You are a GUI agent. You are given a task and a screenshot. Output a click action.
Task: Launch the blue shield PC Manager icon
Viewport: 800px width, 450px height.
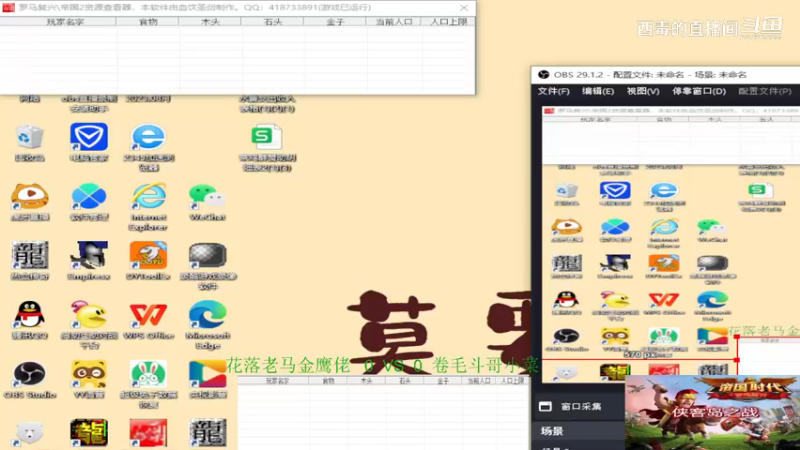click(x=89, y=137)
